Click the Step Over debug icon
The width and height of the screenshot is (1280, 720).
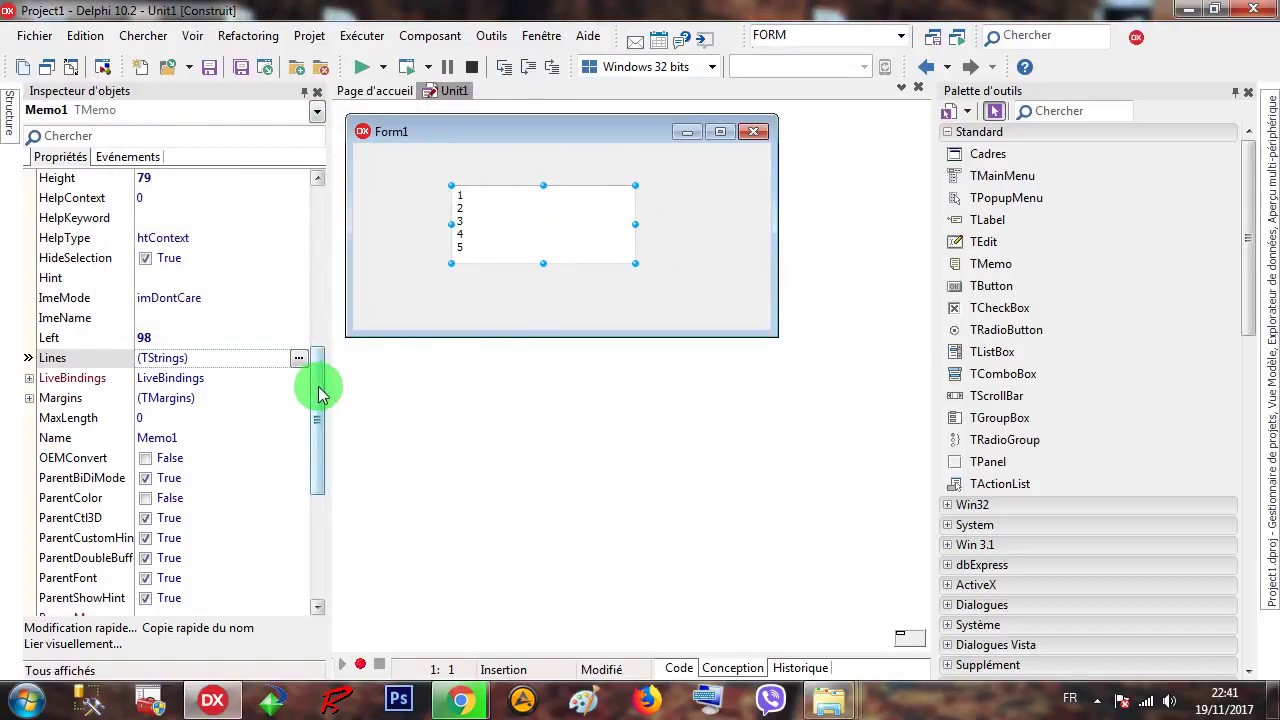(x=529, y=67)
